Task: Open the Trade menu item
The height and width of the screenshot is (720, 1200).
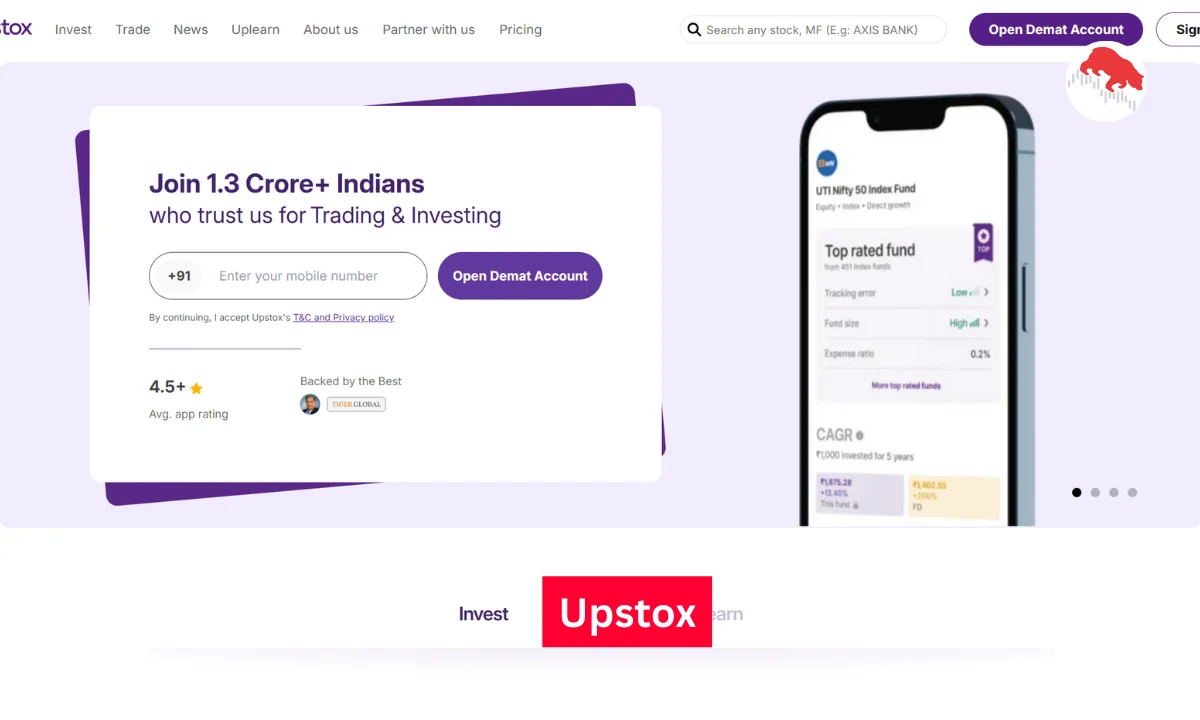Action: tap(133, 30)
